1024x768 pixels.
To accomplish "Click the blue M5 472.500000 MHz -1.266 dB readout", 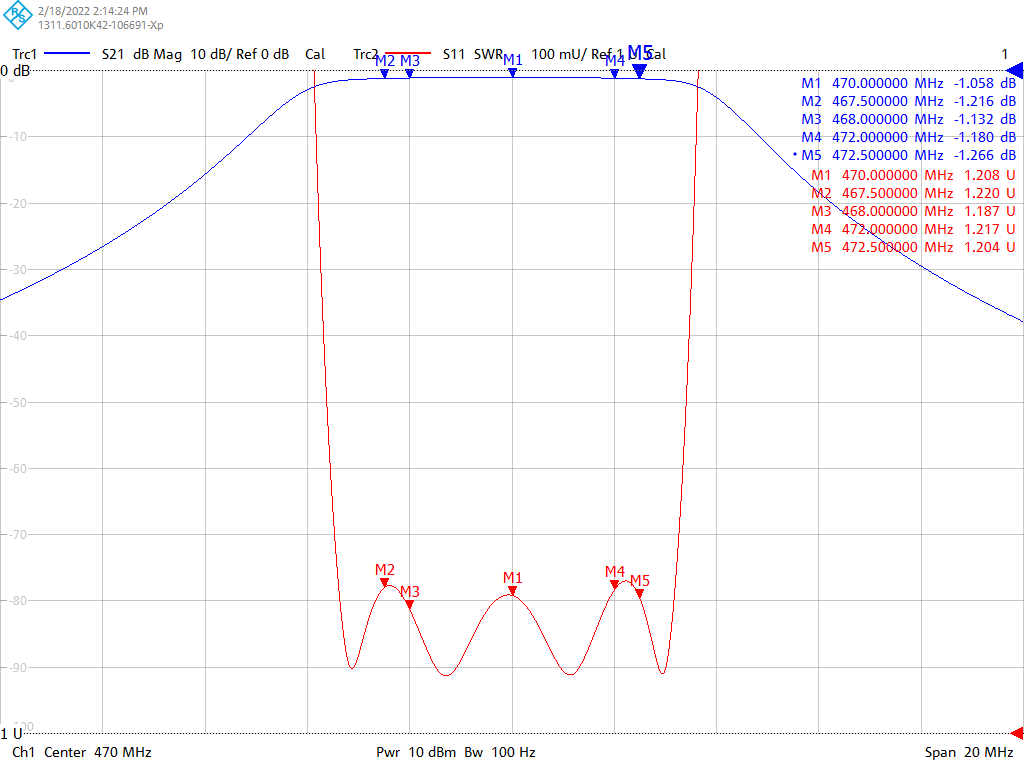I will pos(908,155).
